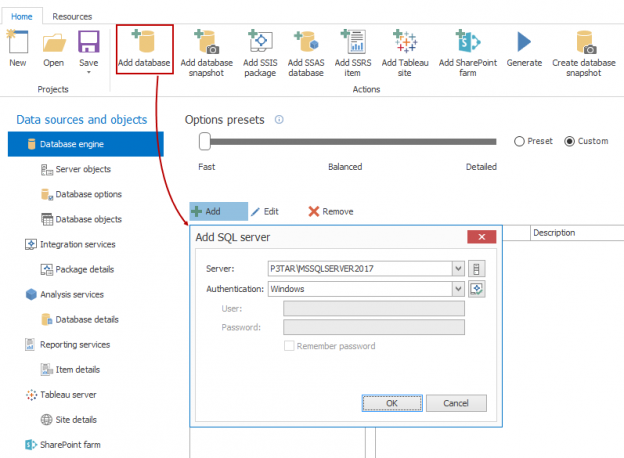The width and height of the screenshot is (624, 458).
Task: Click the test connection icon button
Action: [x=476, y=289]
